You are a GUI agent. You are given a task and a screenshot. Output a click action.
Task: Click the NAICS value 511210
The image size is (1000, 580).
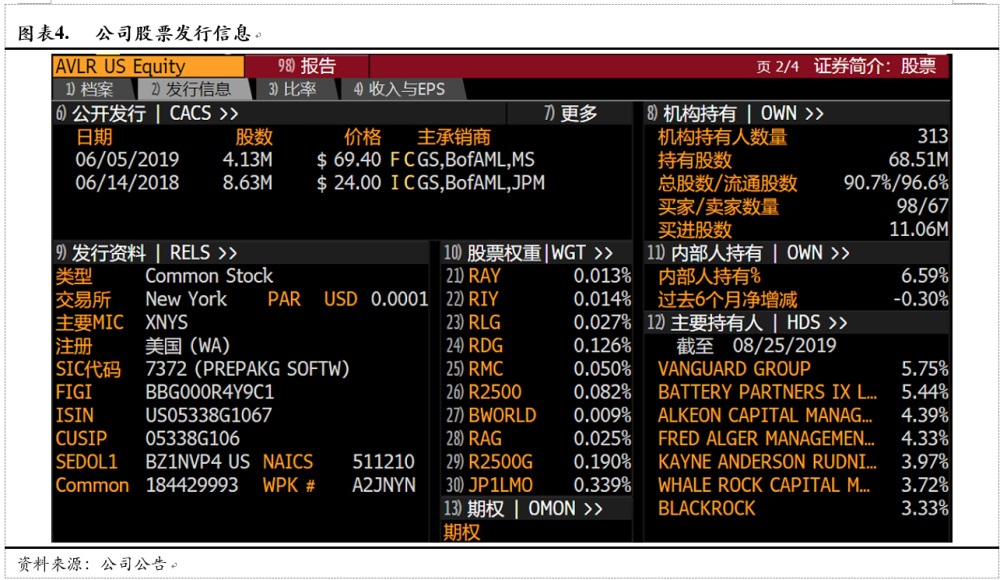(x=384, y=462)
